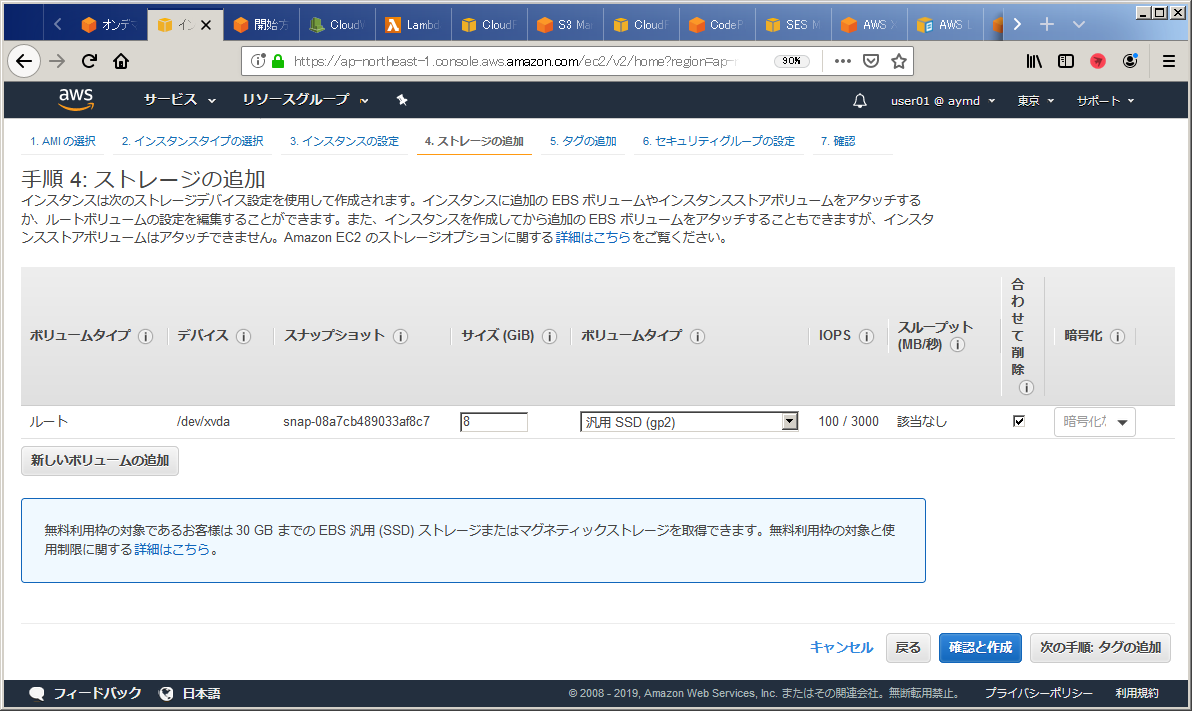1192x711 pixels.
Task: Close the current EC2 browser tab
Action: coord(206,25)
